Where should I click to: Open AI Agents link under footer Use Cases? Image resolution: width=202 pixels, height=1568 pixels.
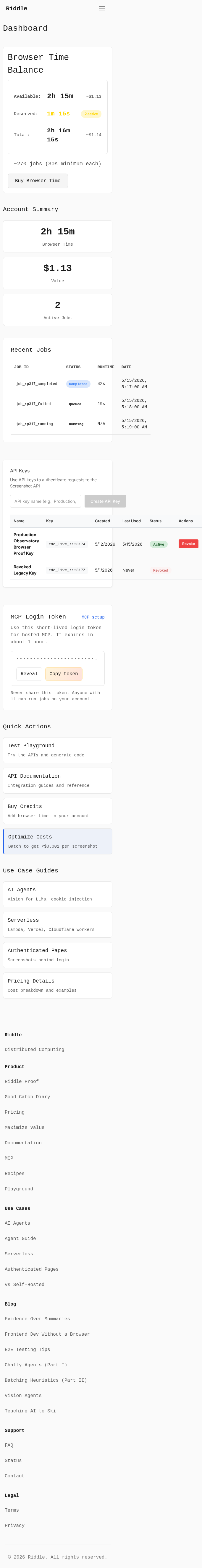[x=18, y=1223]
